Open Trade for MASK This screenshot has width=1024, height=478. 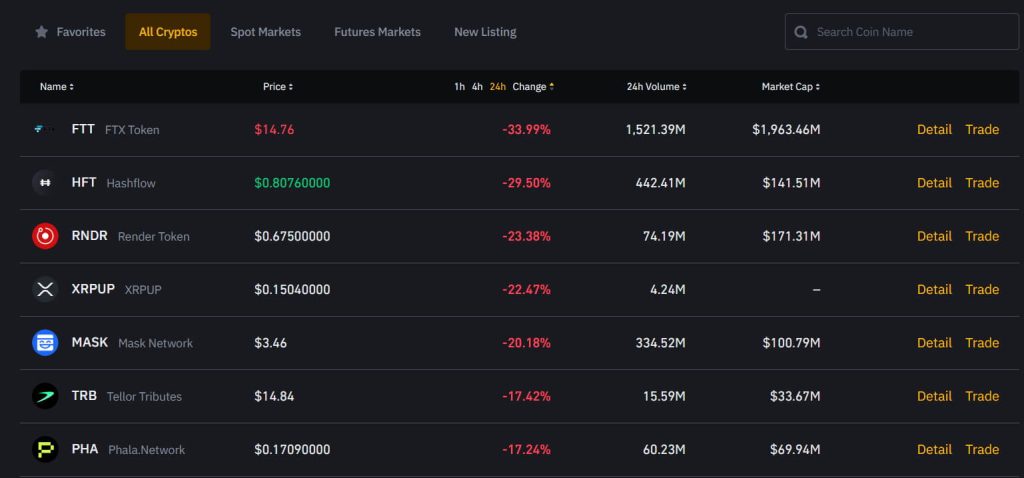[982, 343]
